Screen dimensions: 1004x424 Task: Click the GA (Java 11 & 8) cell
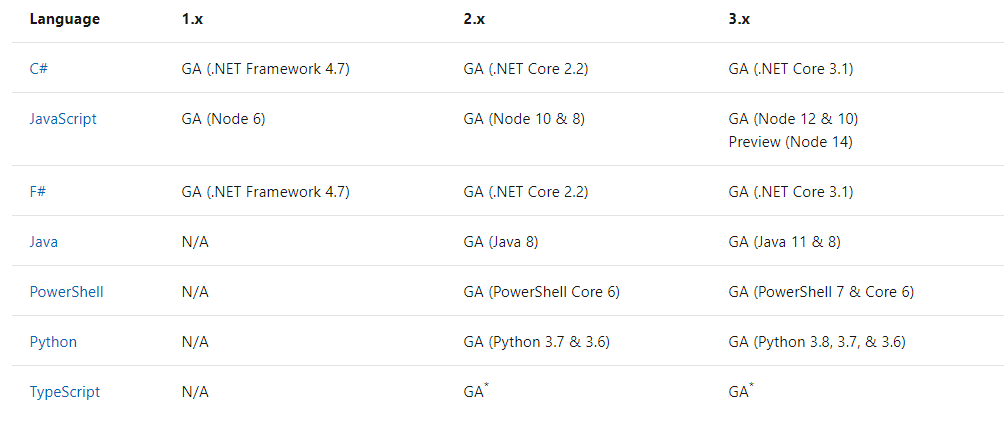click(784, 241)
